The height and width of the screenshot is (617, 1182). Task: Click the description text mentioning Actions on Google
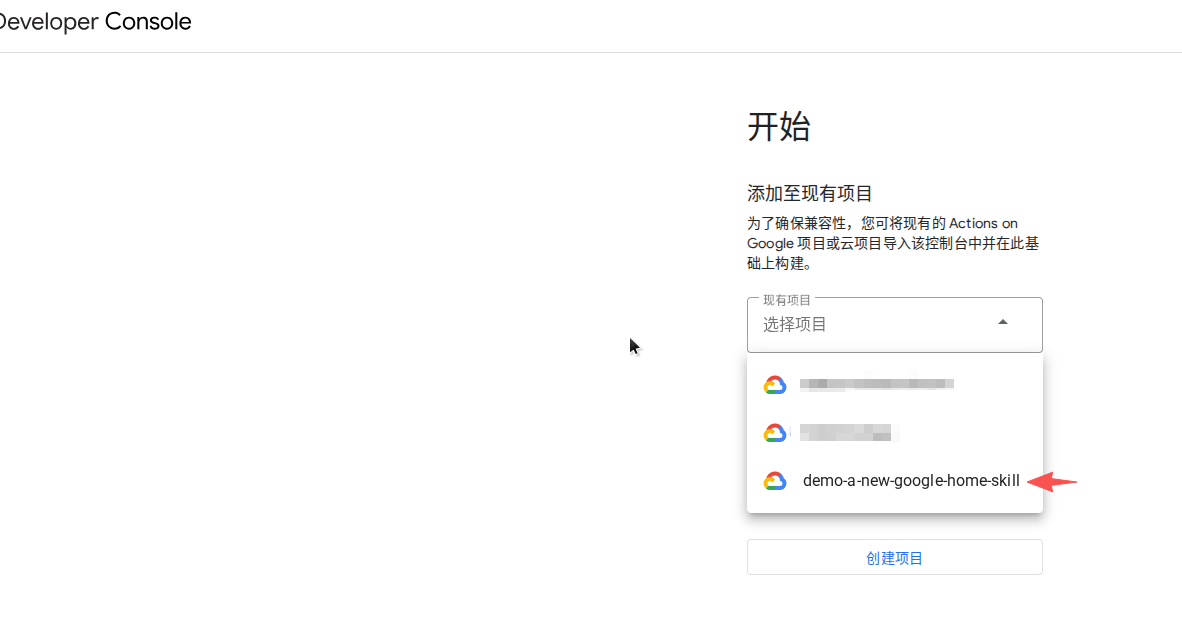pos(893,244)
